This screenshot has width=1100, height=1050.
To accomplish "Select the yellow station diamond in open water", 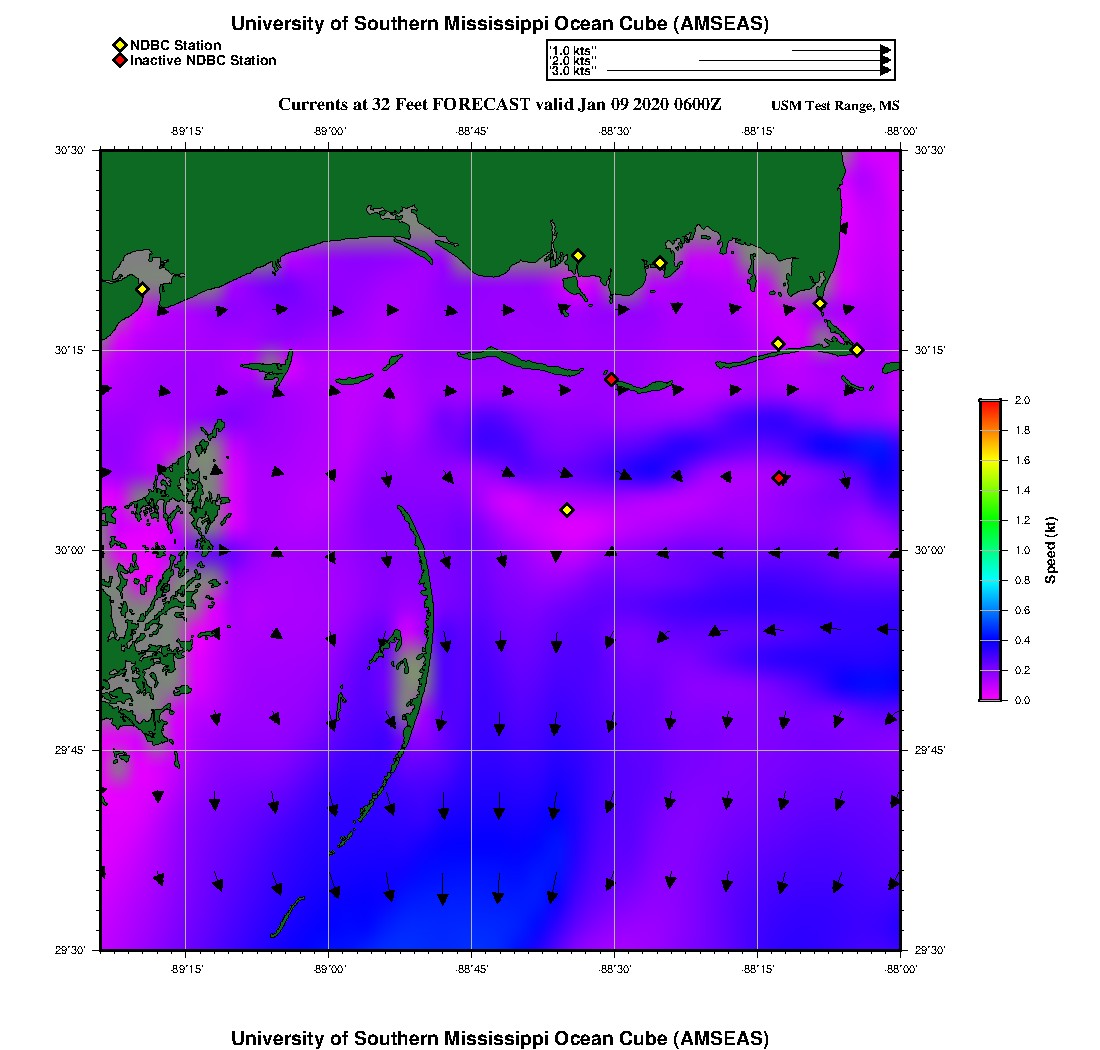I will [567, 510].
